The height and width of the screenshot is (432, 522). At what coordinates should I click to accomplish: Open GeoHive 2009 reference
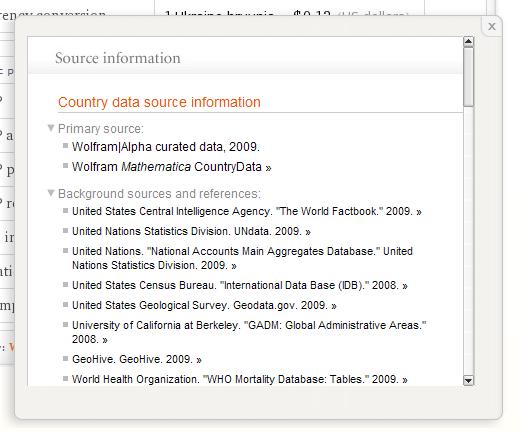click(137, 359)
